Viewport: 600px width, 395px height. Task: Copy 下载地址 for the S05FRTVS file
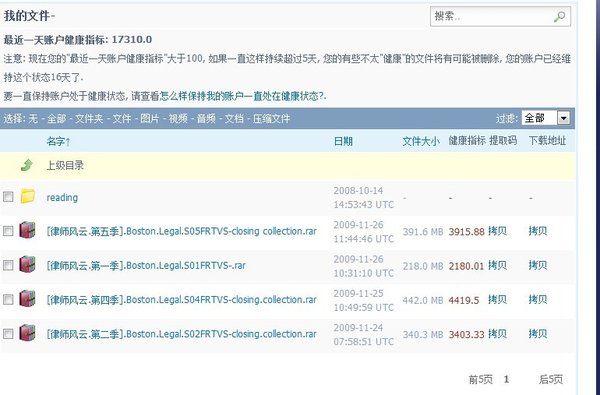[538, 231]
